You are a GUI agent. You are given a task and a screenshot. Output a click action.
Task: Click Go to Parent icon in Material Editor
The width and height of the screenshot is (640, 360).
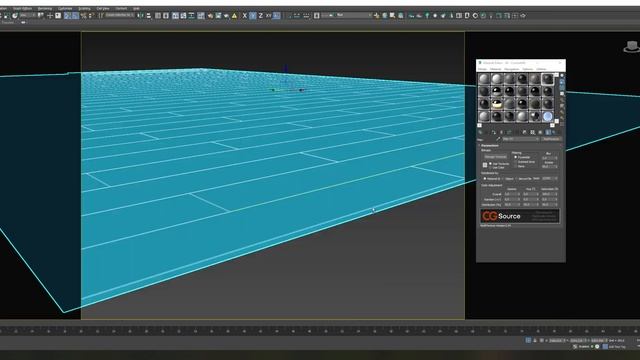coord(555,132)
